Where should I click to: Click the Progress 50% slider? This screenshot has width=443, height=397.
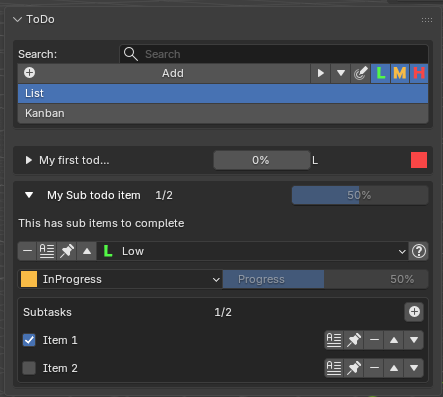[x=326, y=279]
